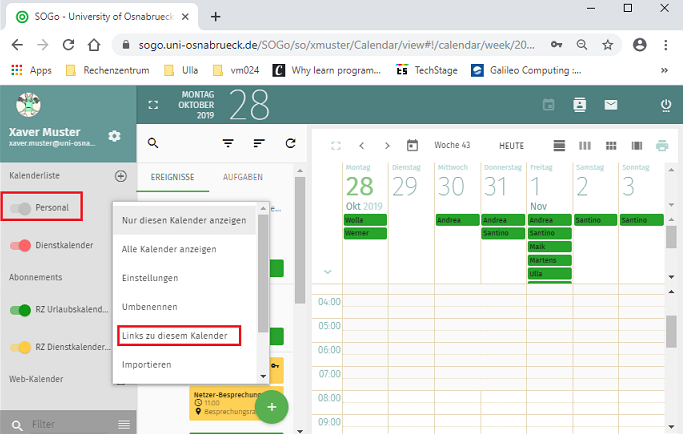The height and width of the screenshot is (434, 683).
Task: Refresh the events list
Action: click(x=290, y=143)
